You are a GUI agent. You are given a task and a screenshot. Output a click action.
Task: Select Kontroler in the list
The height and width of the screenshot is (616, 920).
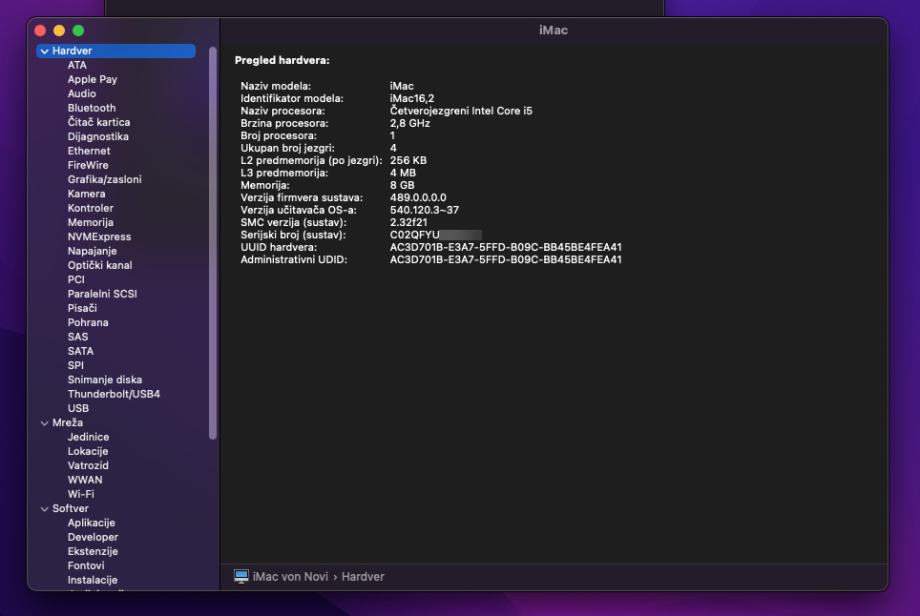click(90, 208)
